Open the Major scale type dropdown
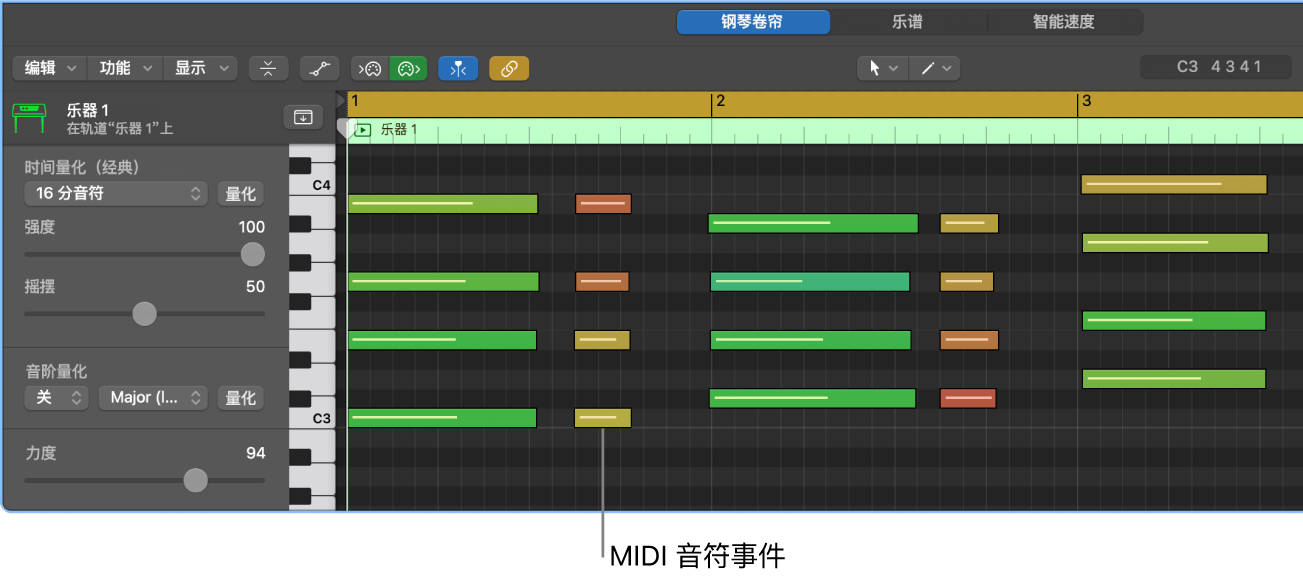Image resolution: width=1303 pixels, height=577 pixels. click(x=153, y=397)
